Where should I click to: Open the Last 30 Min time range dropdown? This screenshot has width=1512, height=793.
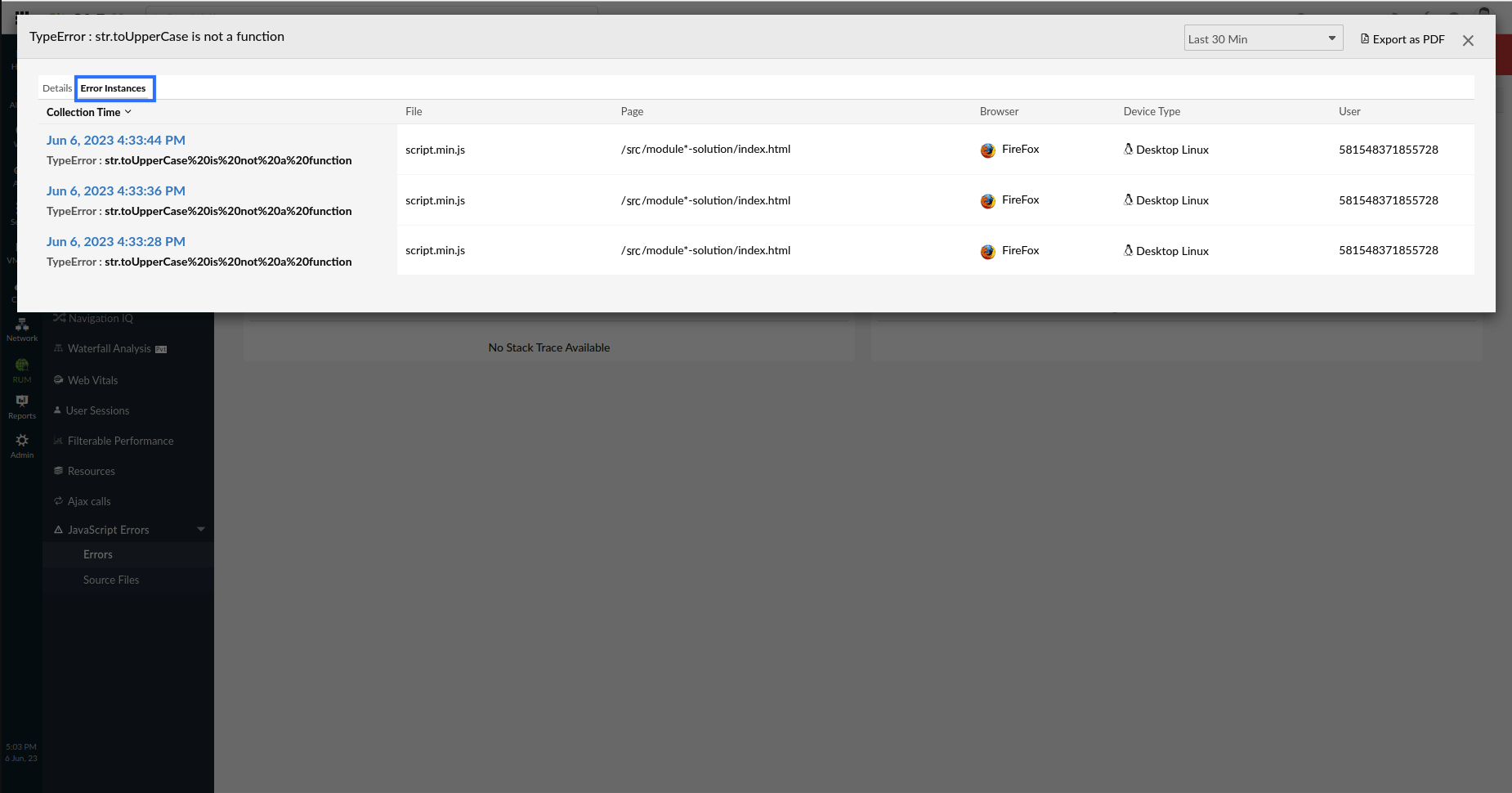[1261, 38]
